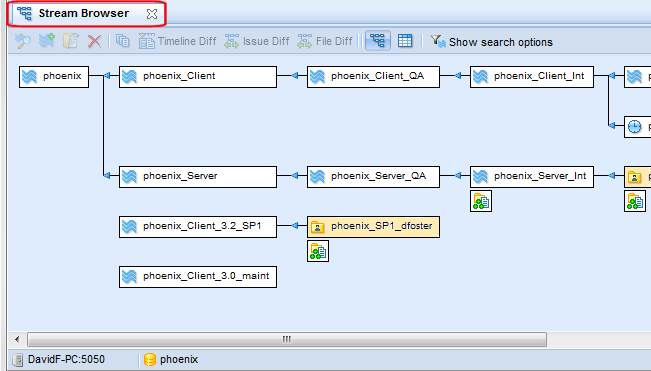Click the phoenix depot icon in the status bar
This screenshot has height=371, width=651.
pyautogui.click(x=149, y=359)
